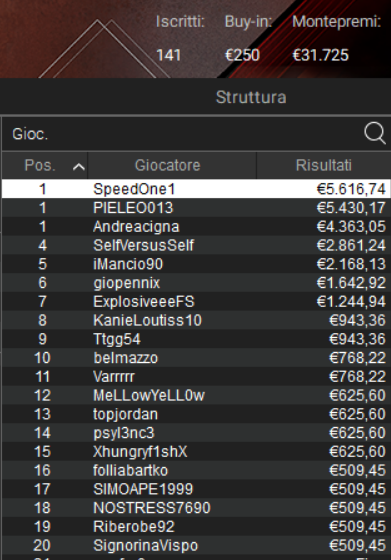
Task: Select the PIELEO013 row
Action: point(196,208)
